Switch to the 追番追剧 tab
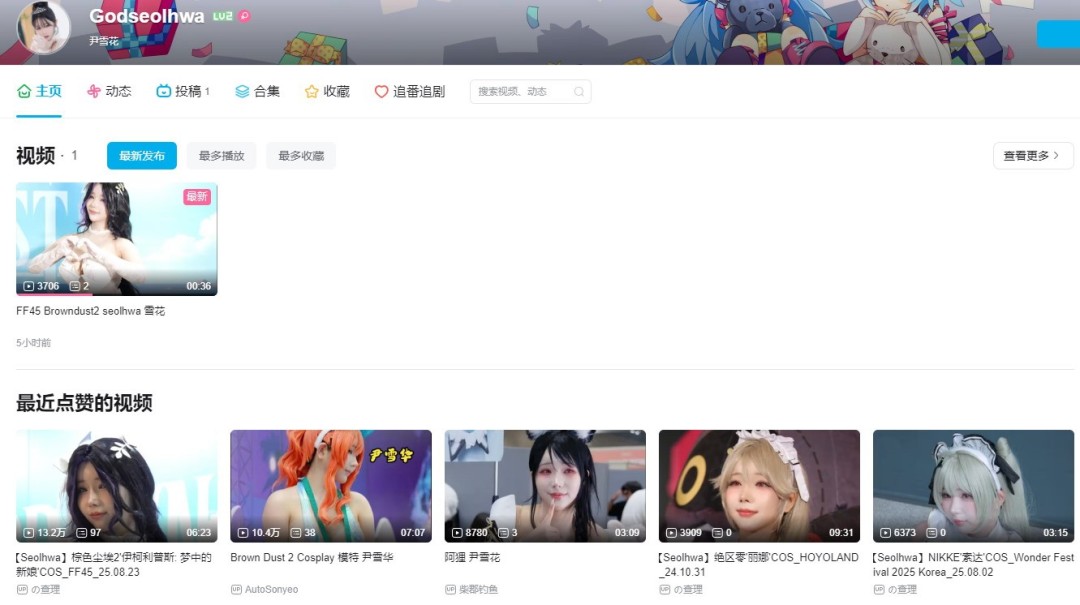The width and height of the screenshot is (1080, 605). [x=409, y=91]
